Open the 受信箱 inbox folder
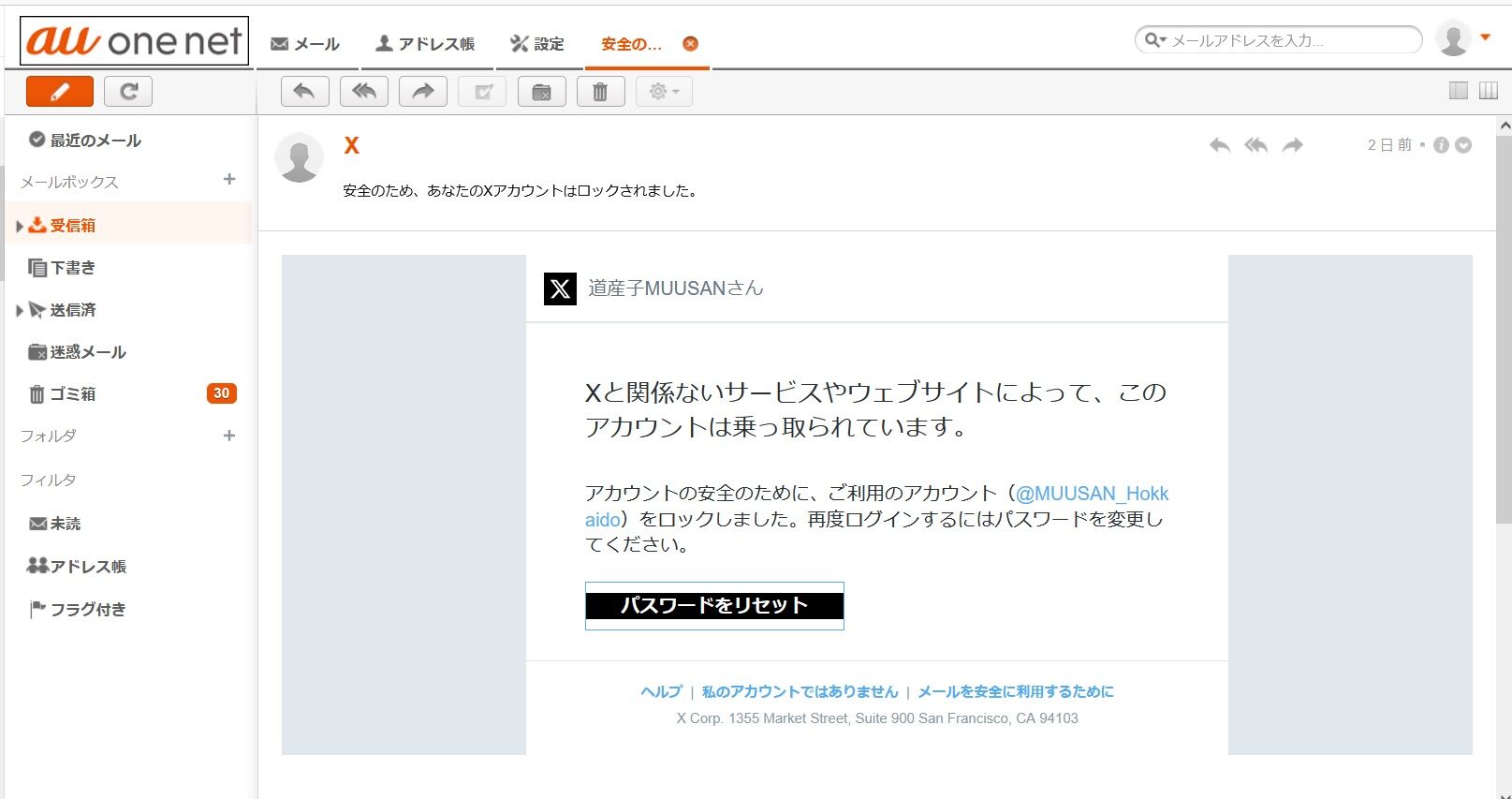Viewport: 1512px width, 799px height. click(73, 226)
